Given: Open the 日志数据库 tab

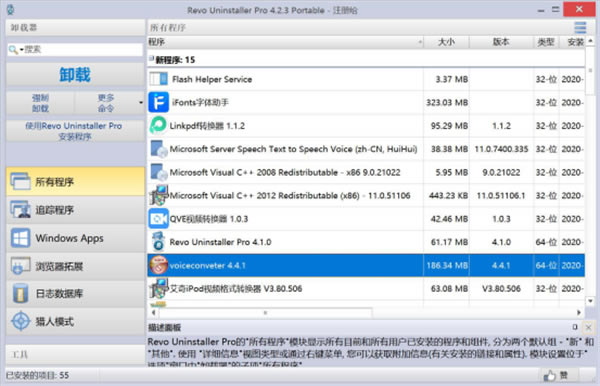Looking at the screenshot, I should tap(75, 293).
